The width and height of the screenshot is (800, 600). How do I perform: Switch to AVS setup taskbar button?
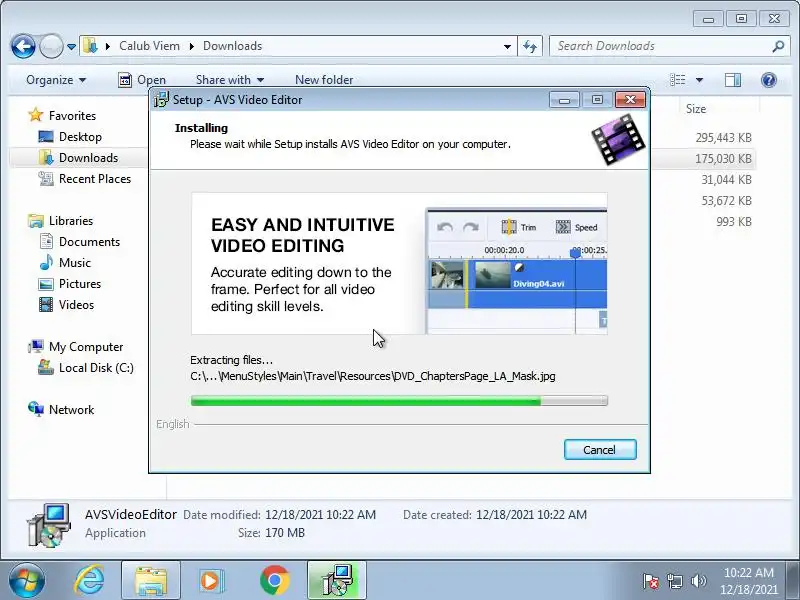(337, 581)
